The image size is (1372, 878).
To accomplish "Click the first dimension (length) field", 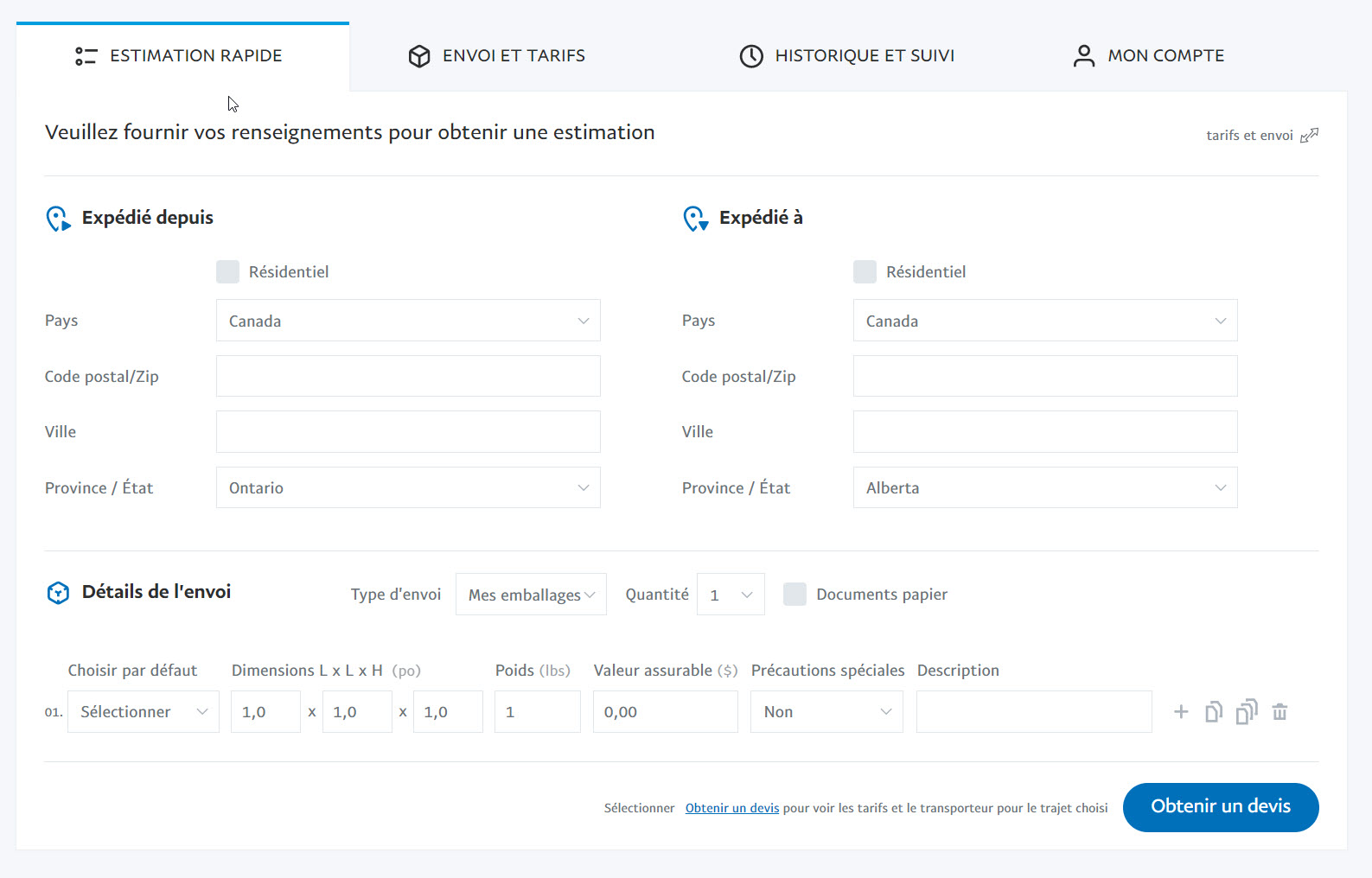I will click(265, 712).
